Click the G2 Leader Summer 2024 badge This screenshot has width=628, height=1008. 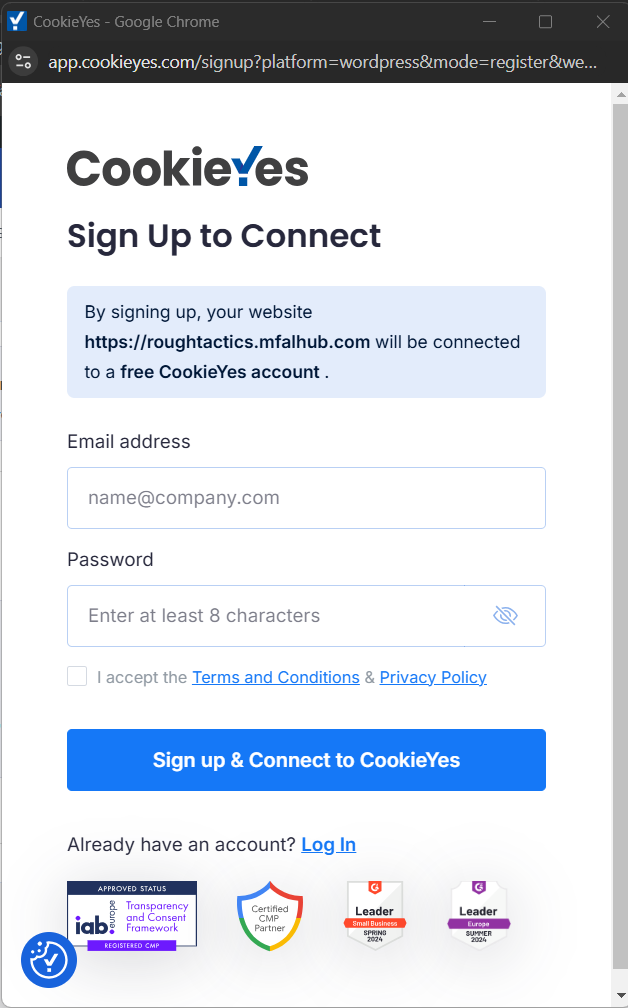(479, 916)
